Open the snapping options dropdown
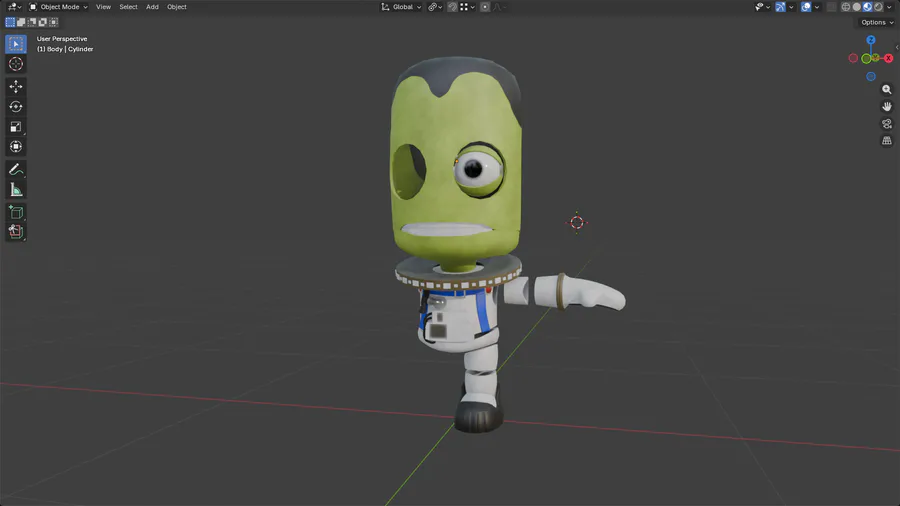Screen dimensions: 900x506 (x=467, y=7)
